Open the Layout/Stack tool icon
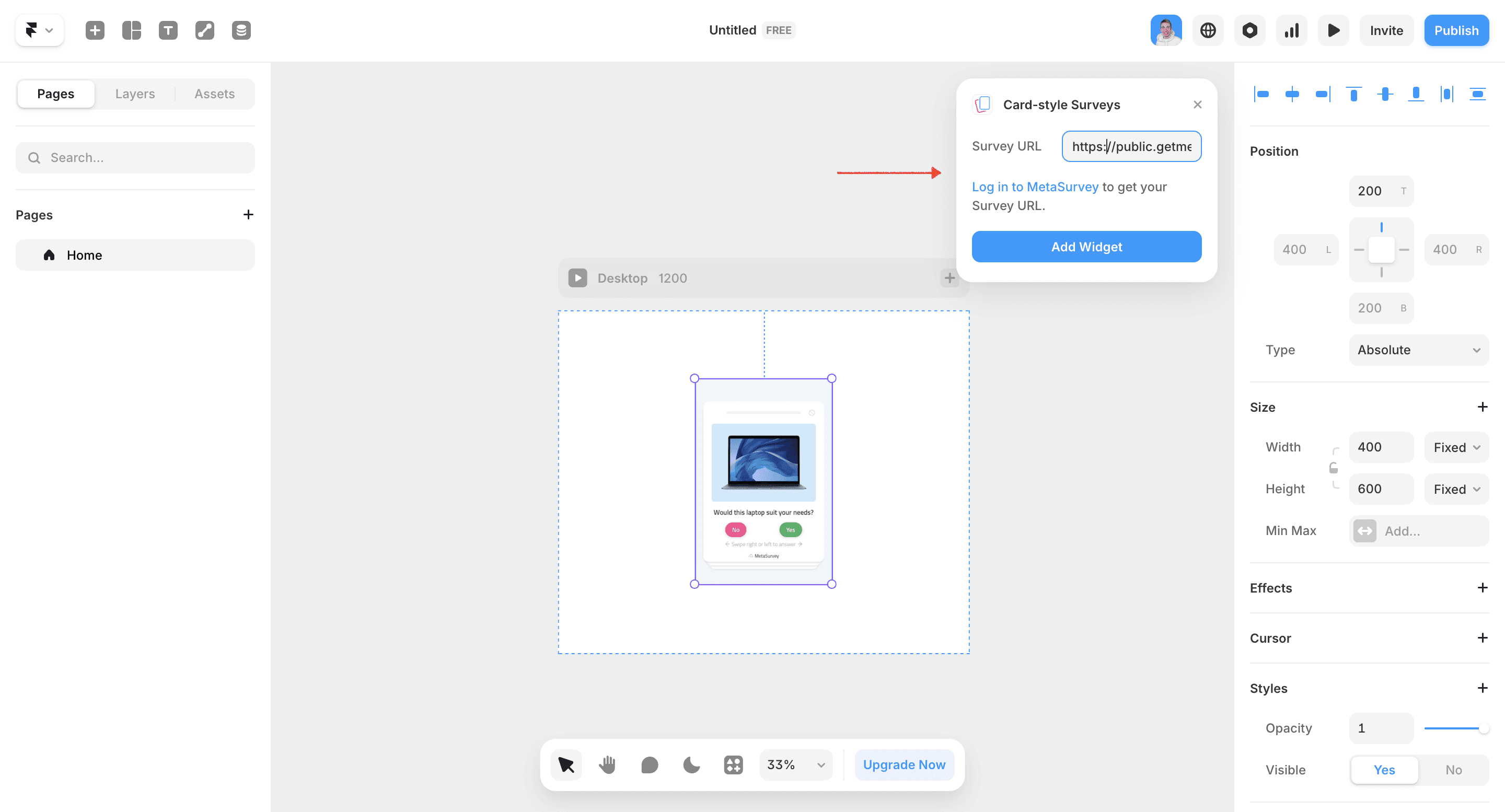This screenshot has height=812, width=1505. [131, 30]
